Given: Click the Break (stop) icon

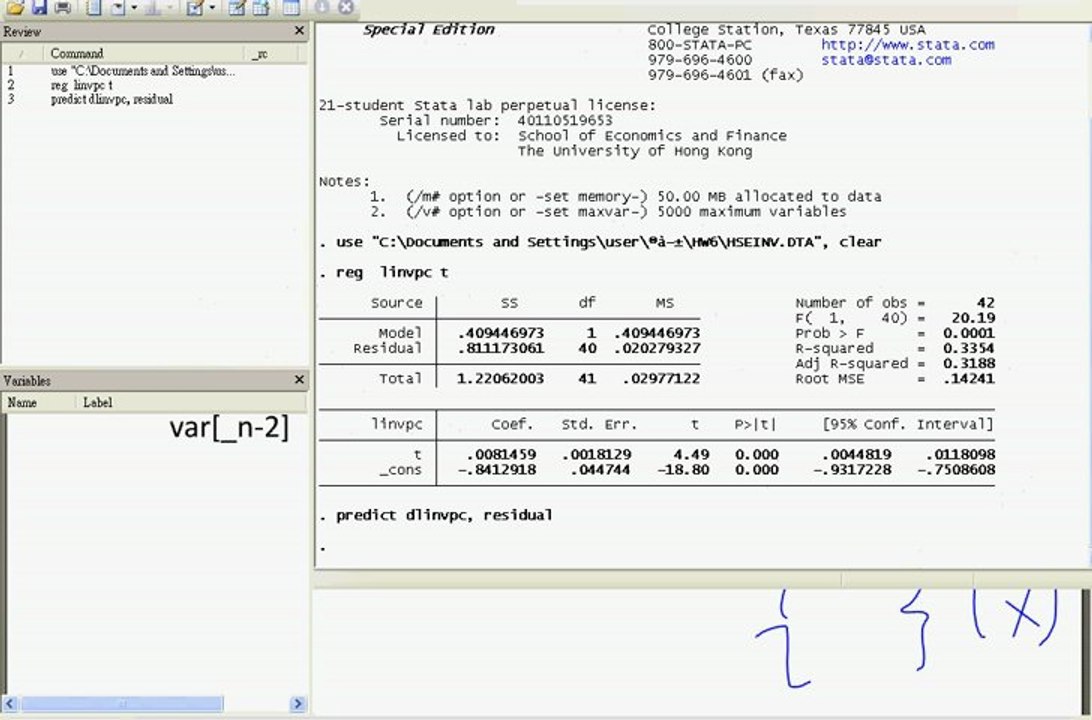Looking at the screenshot, I should tap(345, 7).
